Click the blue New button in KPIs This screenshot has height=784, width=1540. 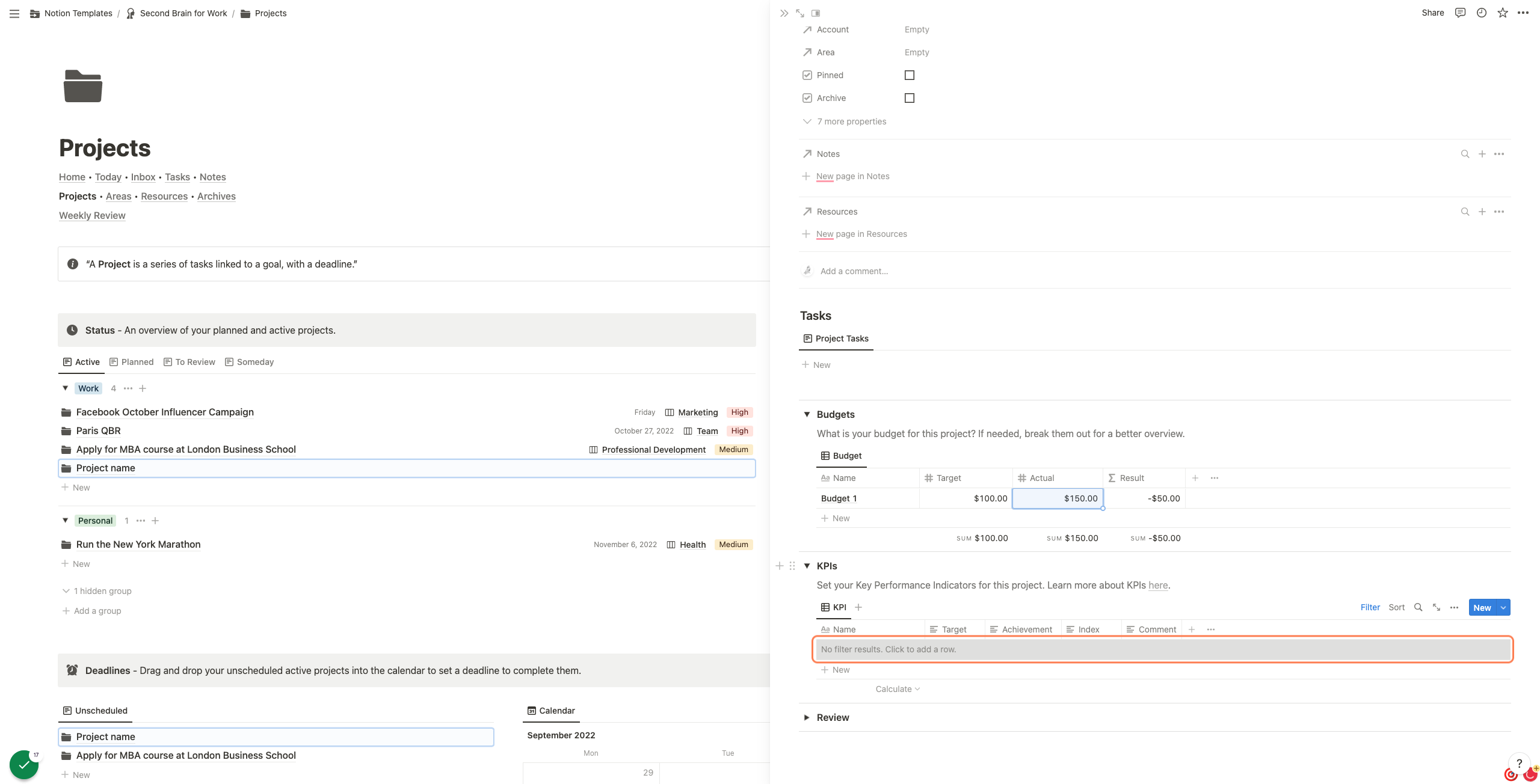[1482, 607]
